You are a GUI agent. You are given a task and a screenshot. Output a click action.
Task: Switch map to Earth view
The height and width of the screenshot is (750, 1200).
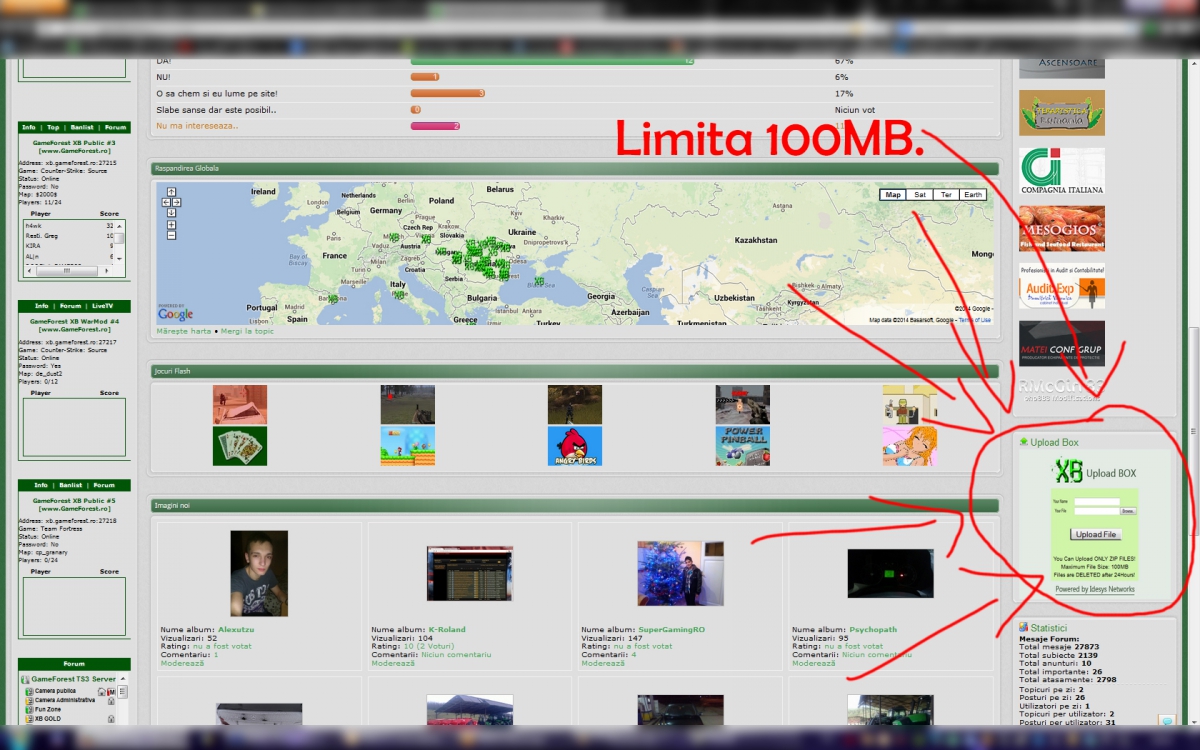click(973, 195)
